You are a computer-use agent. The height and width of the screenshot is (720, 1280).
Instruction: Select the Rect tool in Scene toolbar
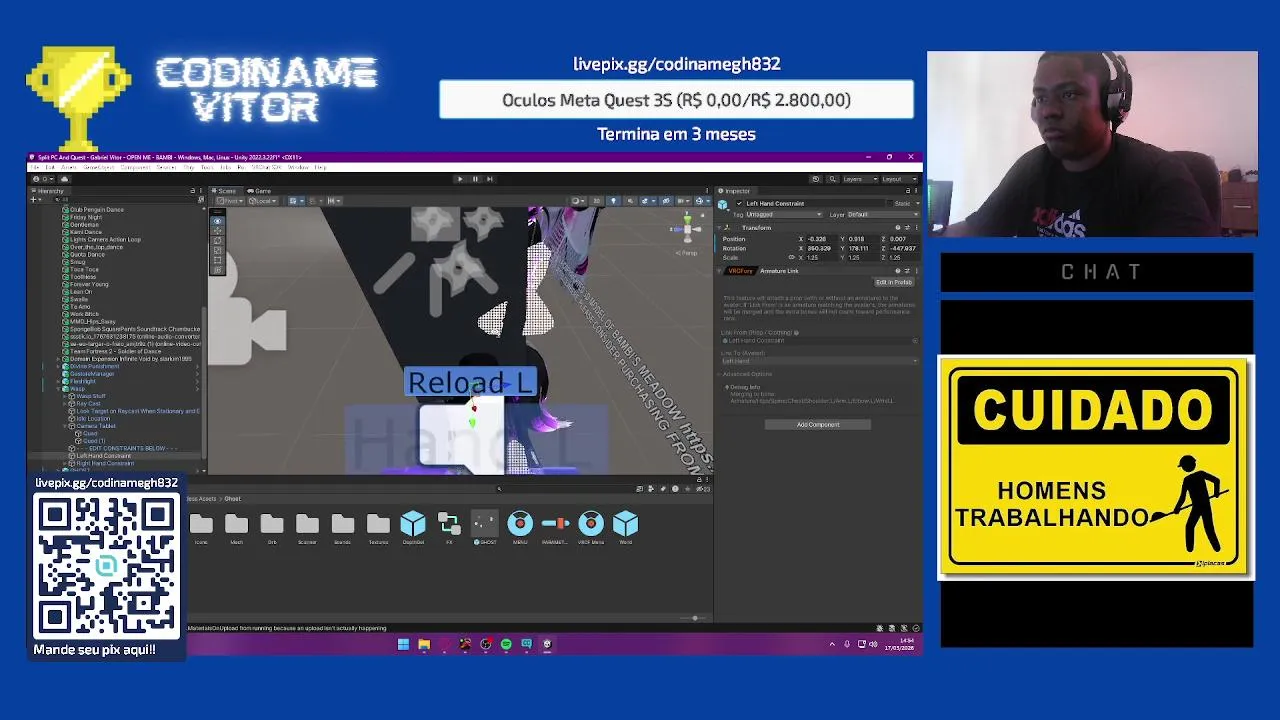coord(217,260)
